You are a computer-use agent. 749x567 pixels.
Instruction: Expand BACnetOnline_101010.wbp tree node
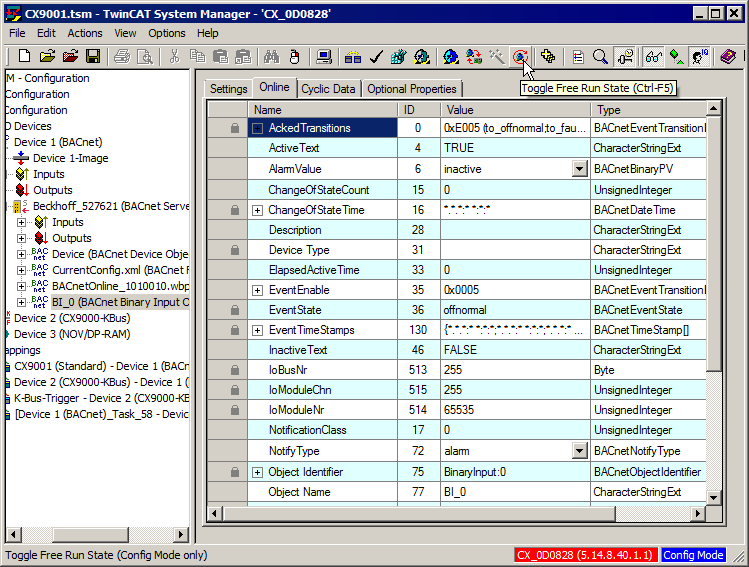[21, 286]
